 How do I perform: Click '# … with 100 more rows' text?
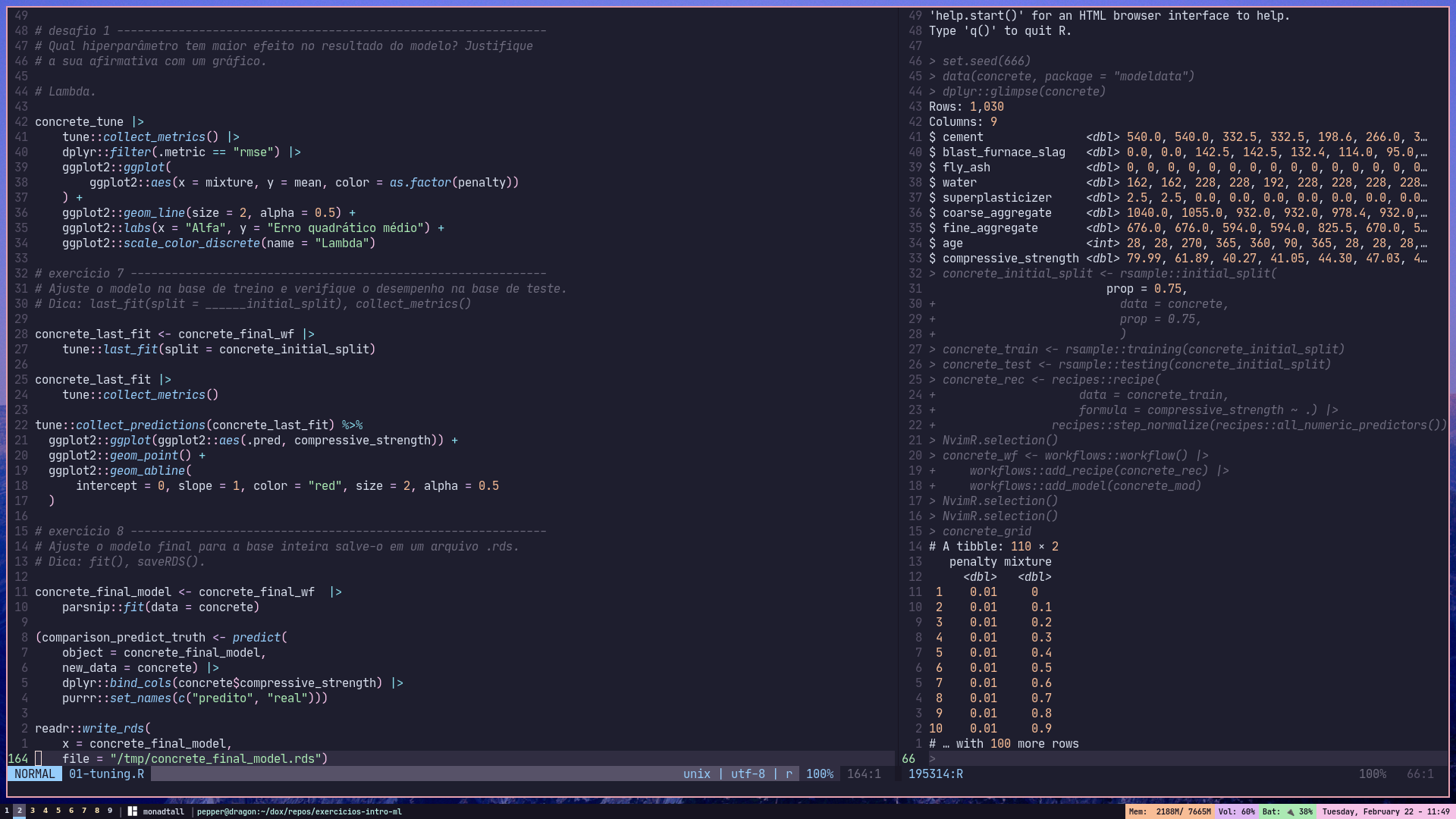click(1003, 743)
